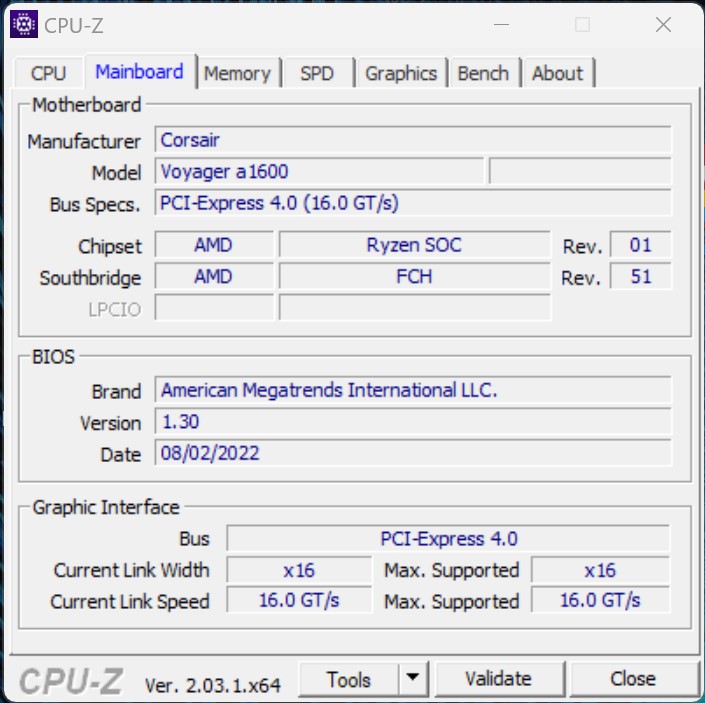The width and height of the screenshot is (705, 703).
Task: Click the first empty LPCIO field
Action: tap(214, 307)
